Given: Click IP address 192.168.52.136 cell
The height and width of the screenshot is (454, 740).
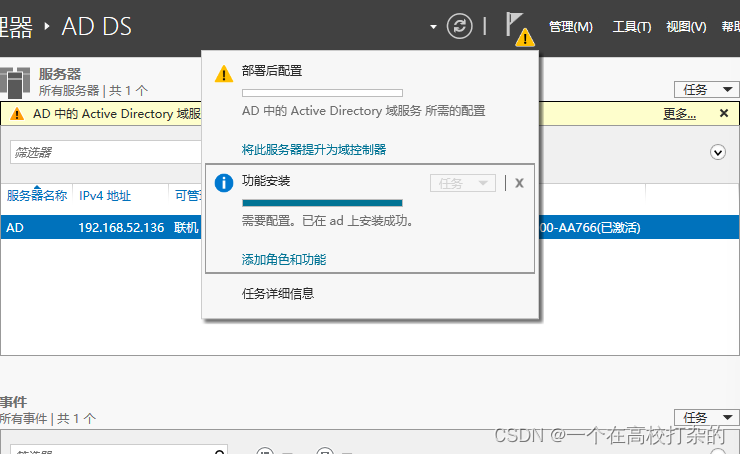Looking at the screenshot, I should point(121,227).
